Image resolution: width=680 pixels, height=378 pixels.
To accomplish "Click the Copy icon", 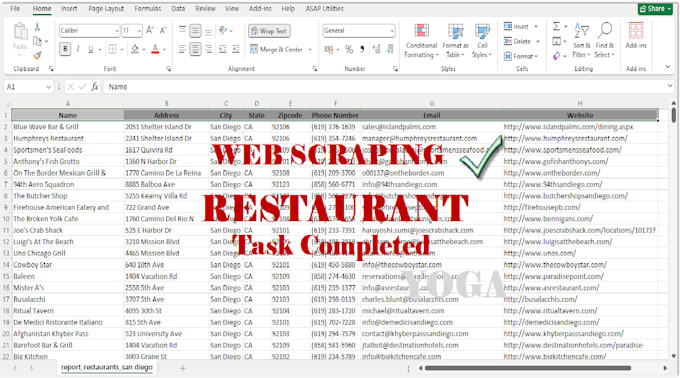I will click(x=38, y=41).
